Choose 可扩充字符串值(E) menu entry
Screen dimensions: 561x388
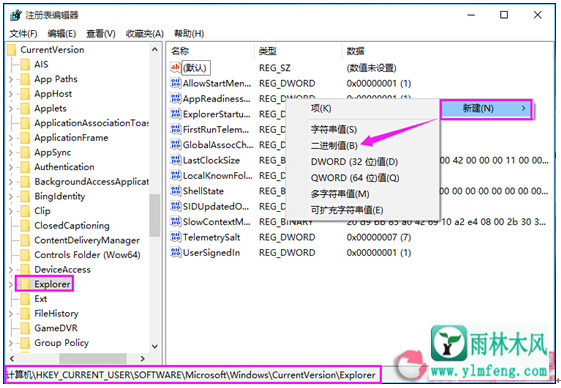click(x=347, y=210)
